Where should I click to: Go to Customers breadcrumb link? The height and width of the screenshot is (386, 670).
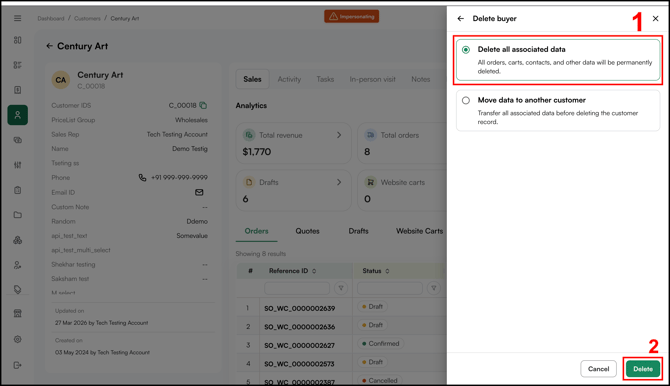click(x=87, y=18)
